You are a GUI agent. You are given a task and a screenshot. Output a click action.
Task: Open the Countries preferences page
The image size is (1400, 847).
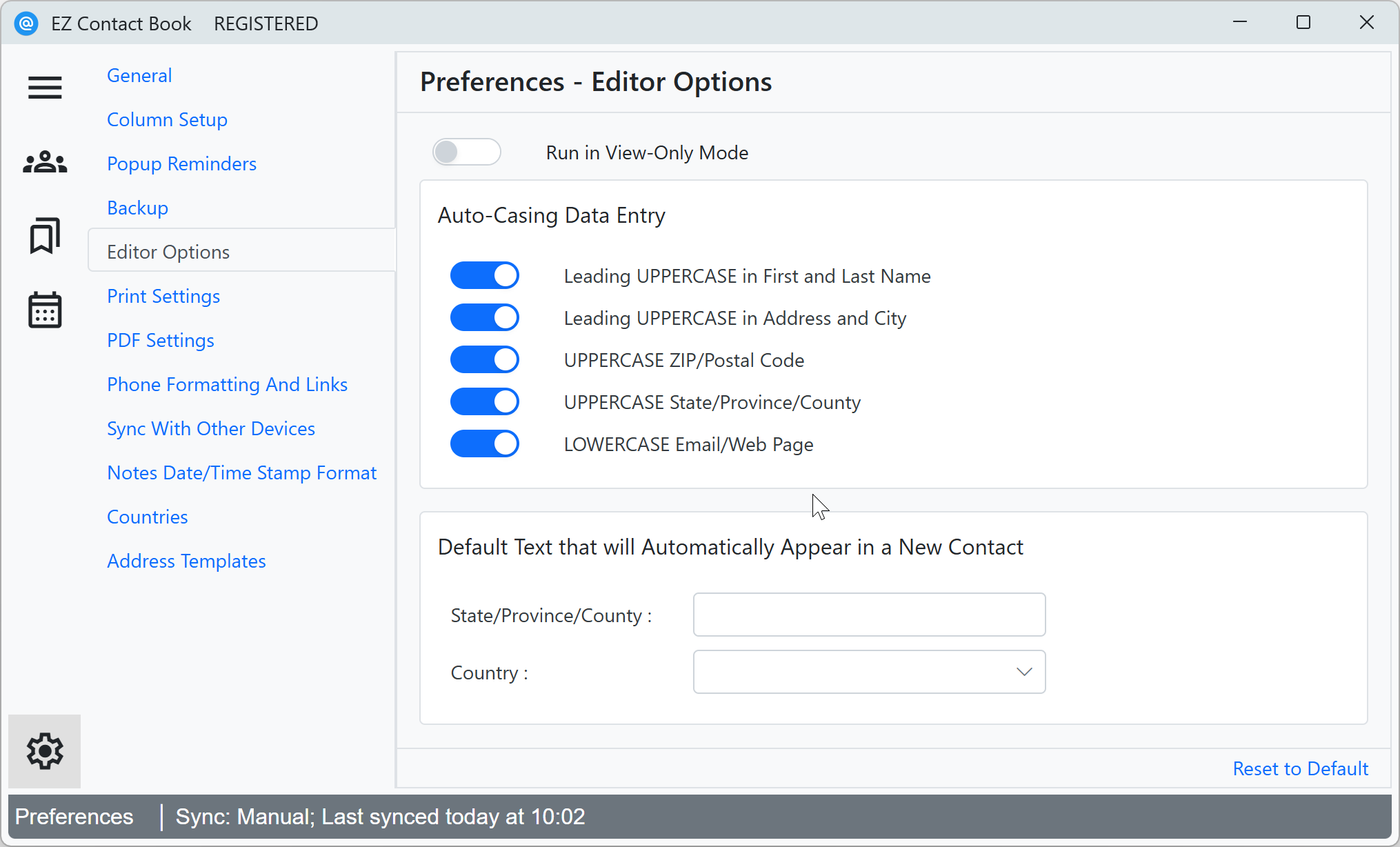[147, 517]
